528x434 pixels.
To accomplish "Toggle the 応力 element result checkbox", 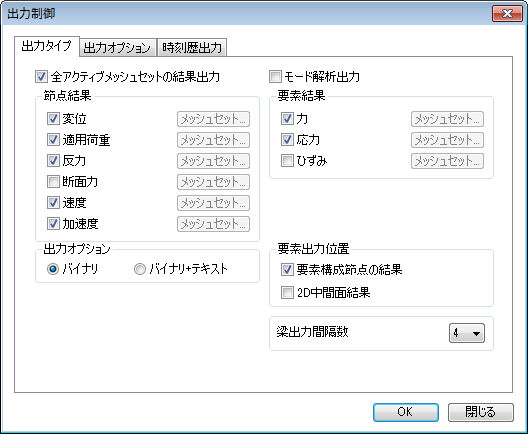I will click(287, 139).
